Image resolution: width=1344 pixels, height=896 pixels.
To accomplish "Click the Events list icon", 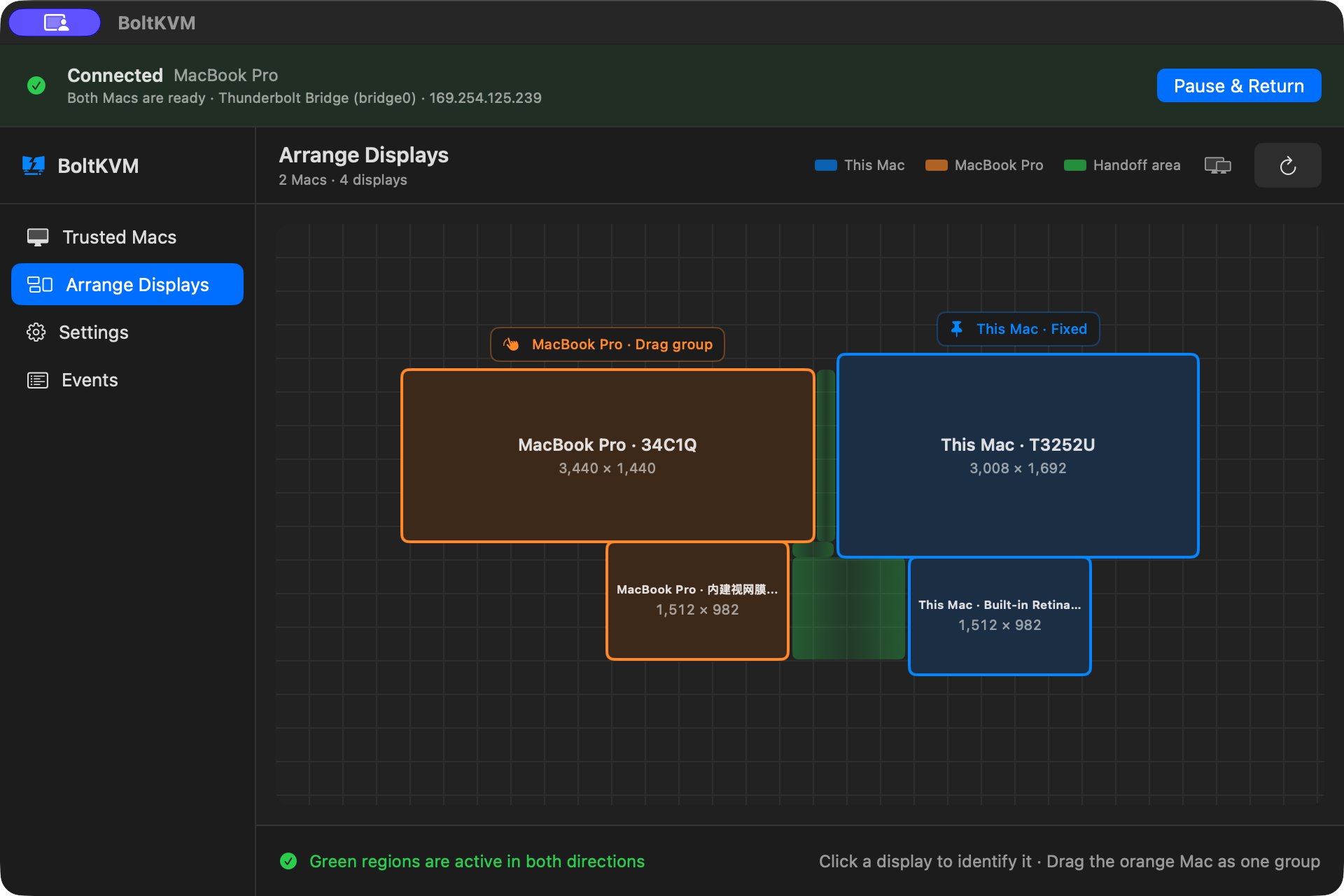I will tap(38, 380).
